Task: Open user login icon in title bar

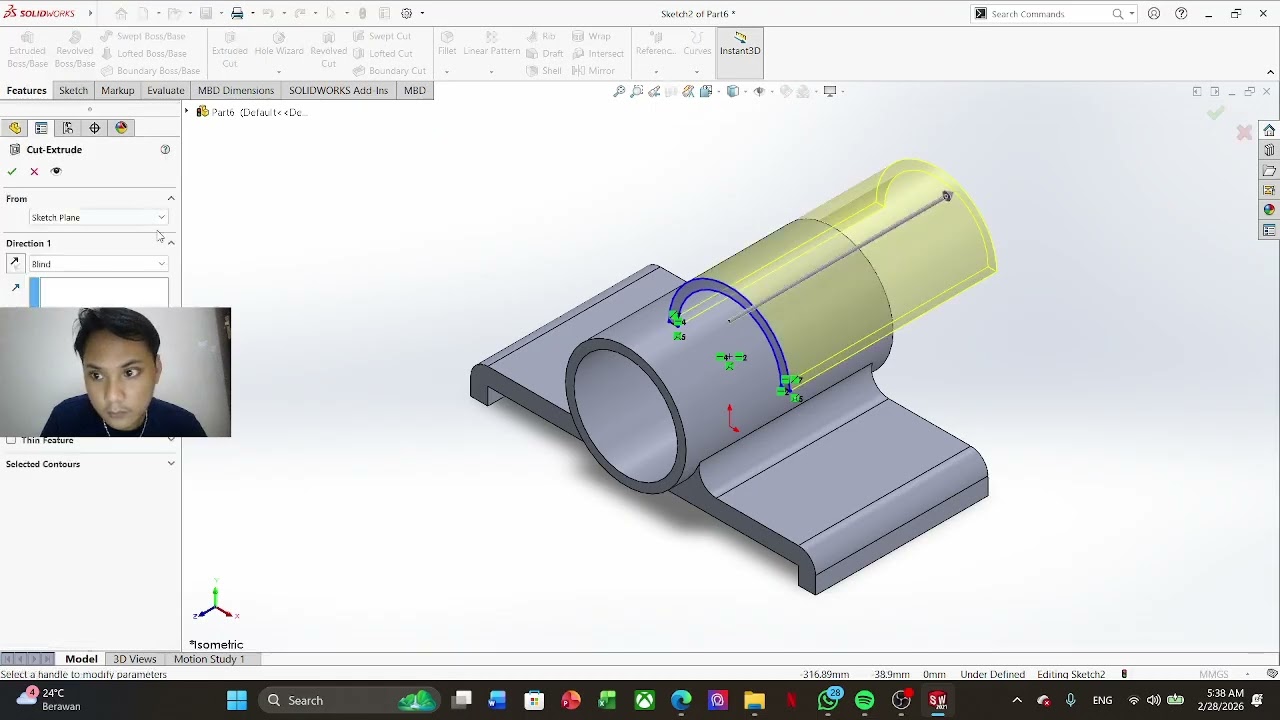Action: coord(1154,14)
